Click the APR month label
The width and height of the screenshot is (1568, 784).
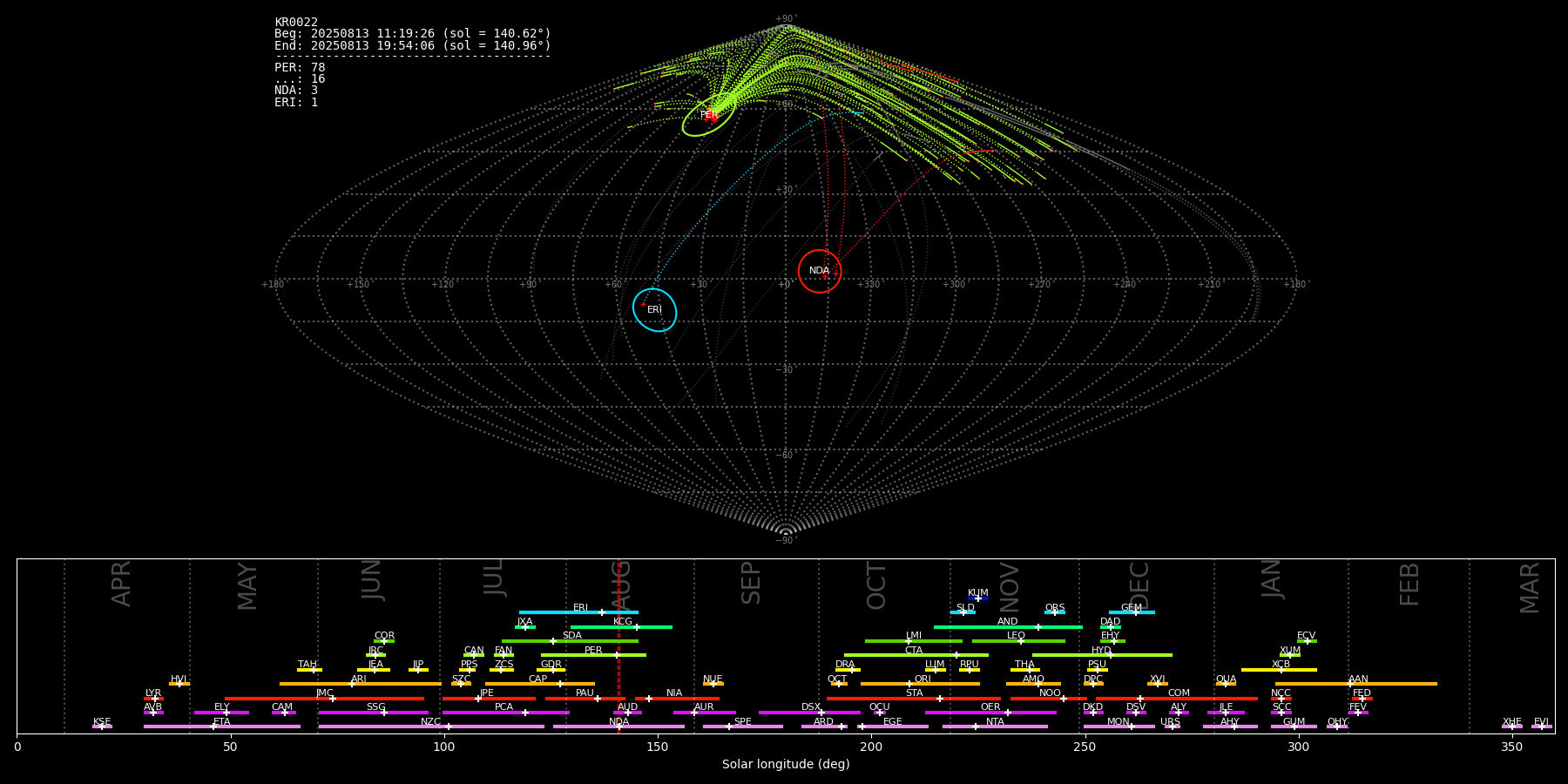click(x=122, y=584)
